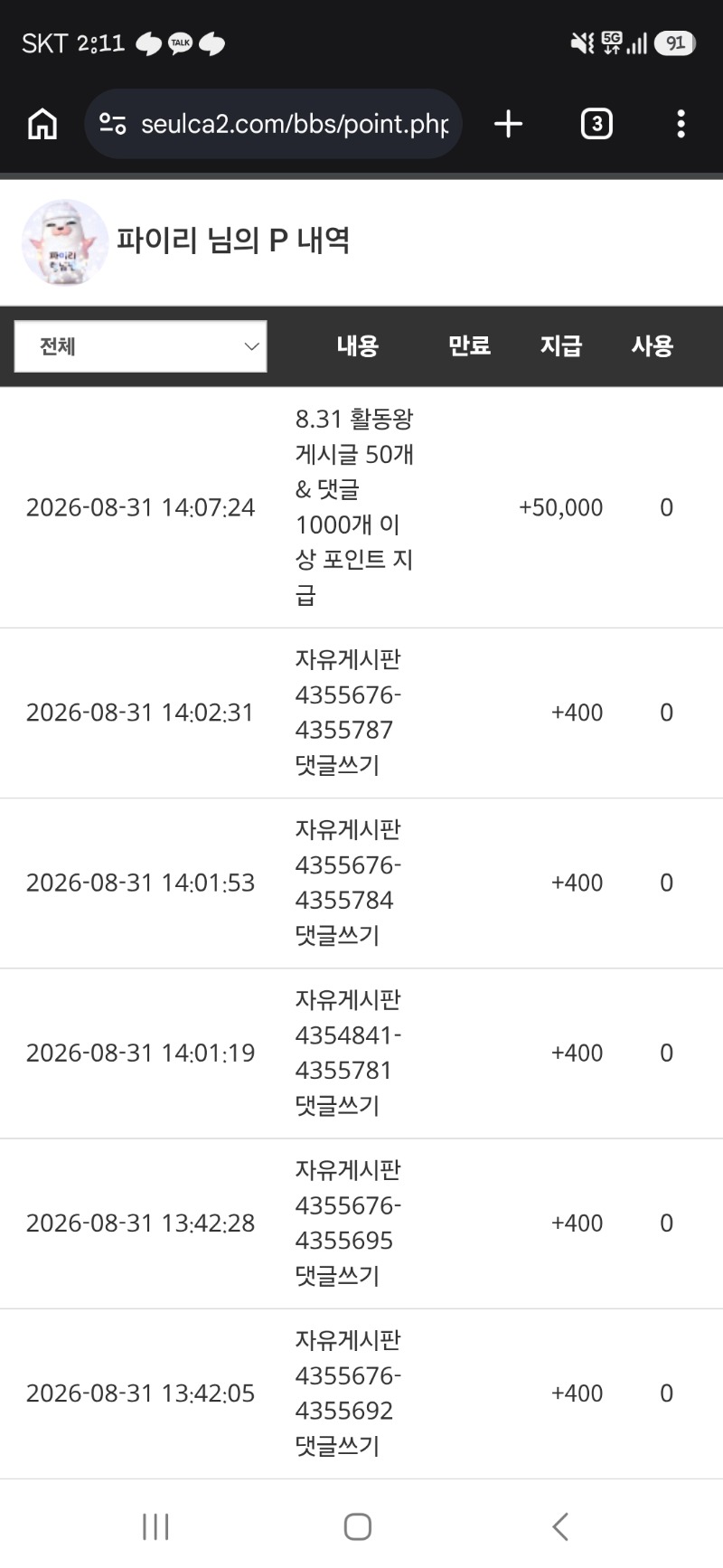Tap the 지급 column header
This screenshot has height=1568, width=723.
pyautogui.click(x=561, y=345)
